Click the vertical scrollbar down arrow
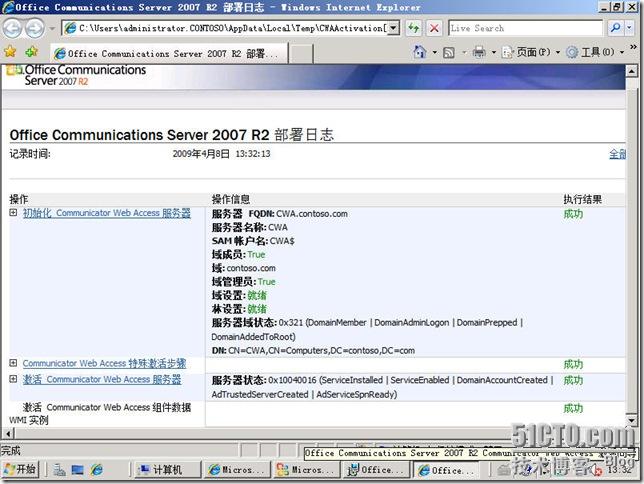The width and height of the screenshot is (644, 484). tap(632, 420)
